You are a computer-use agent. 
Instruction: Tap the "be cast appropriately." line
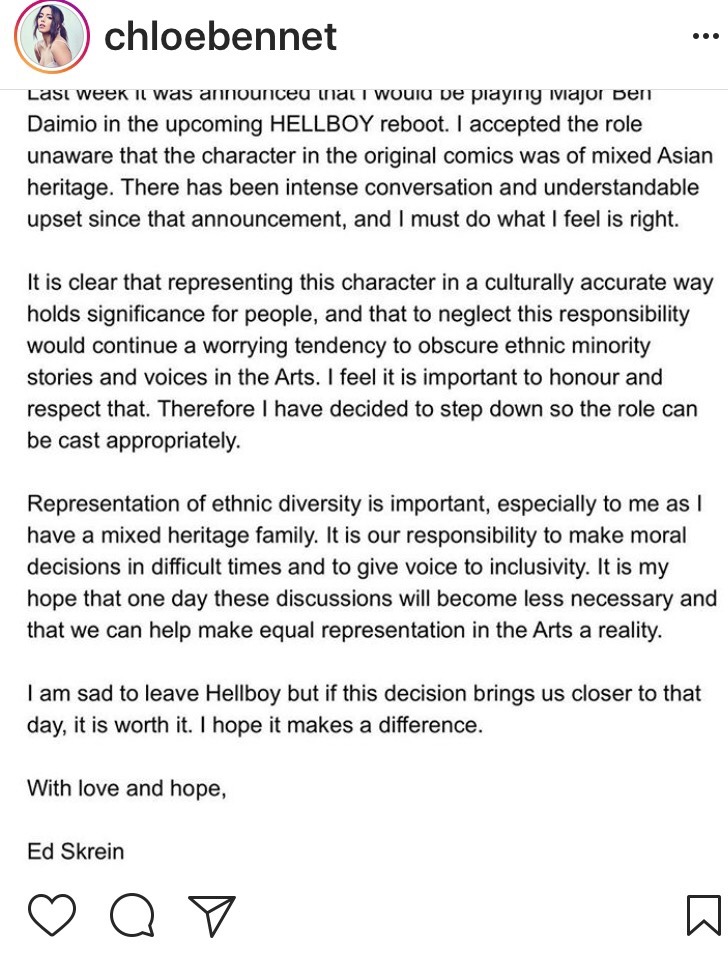coord(133,441)
